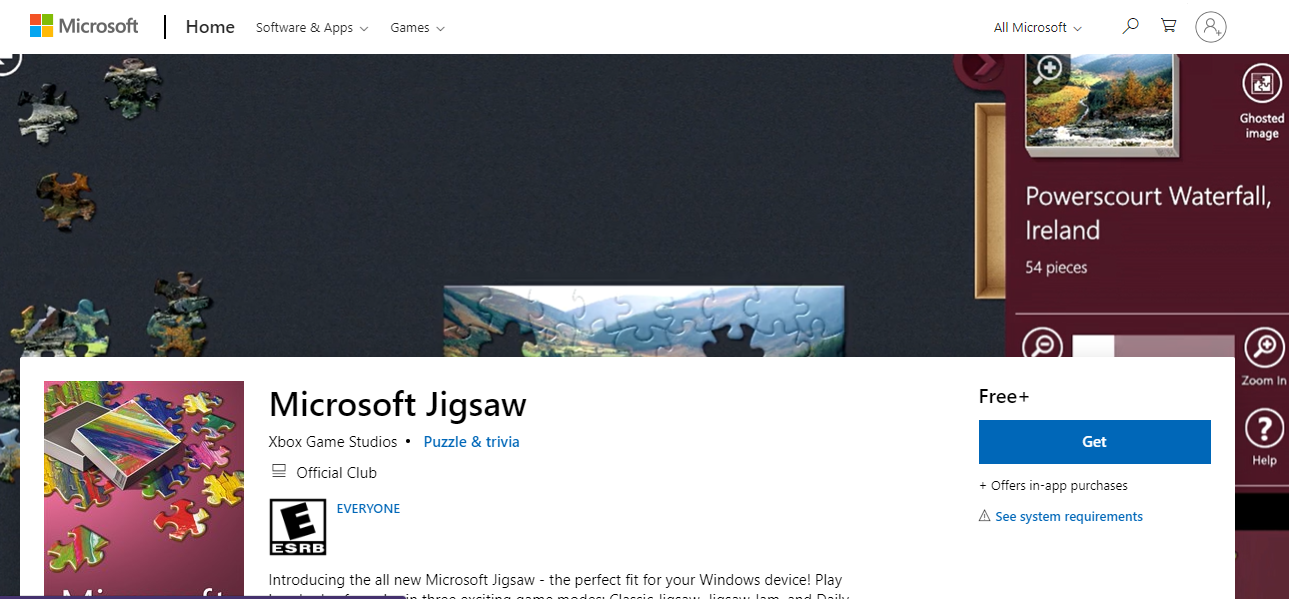This screenshot has width=1289, height=599.
Task: Click the Free+ price label
Action: coord(1004,397)
